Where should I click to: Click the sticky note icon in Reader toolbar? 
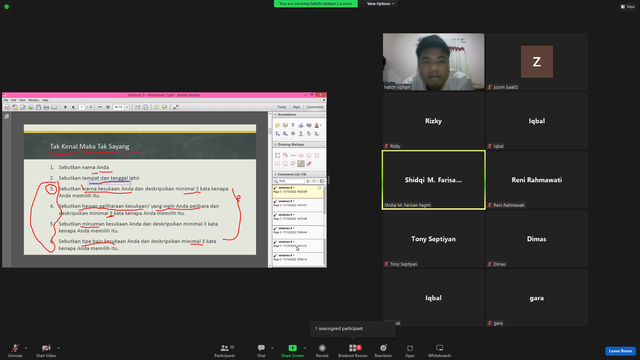[157, 107]
